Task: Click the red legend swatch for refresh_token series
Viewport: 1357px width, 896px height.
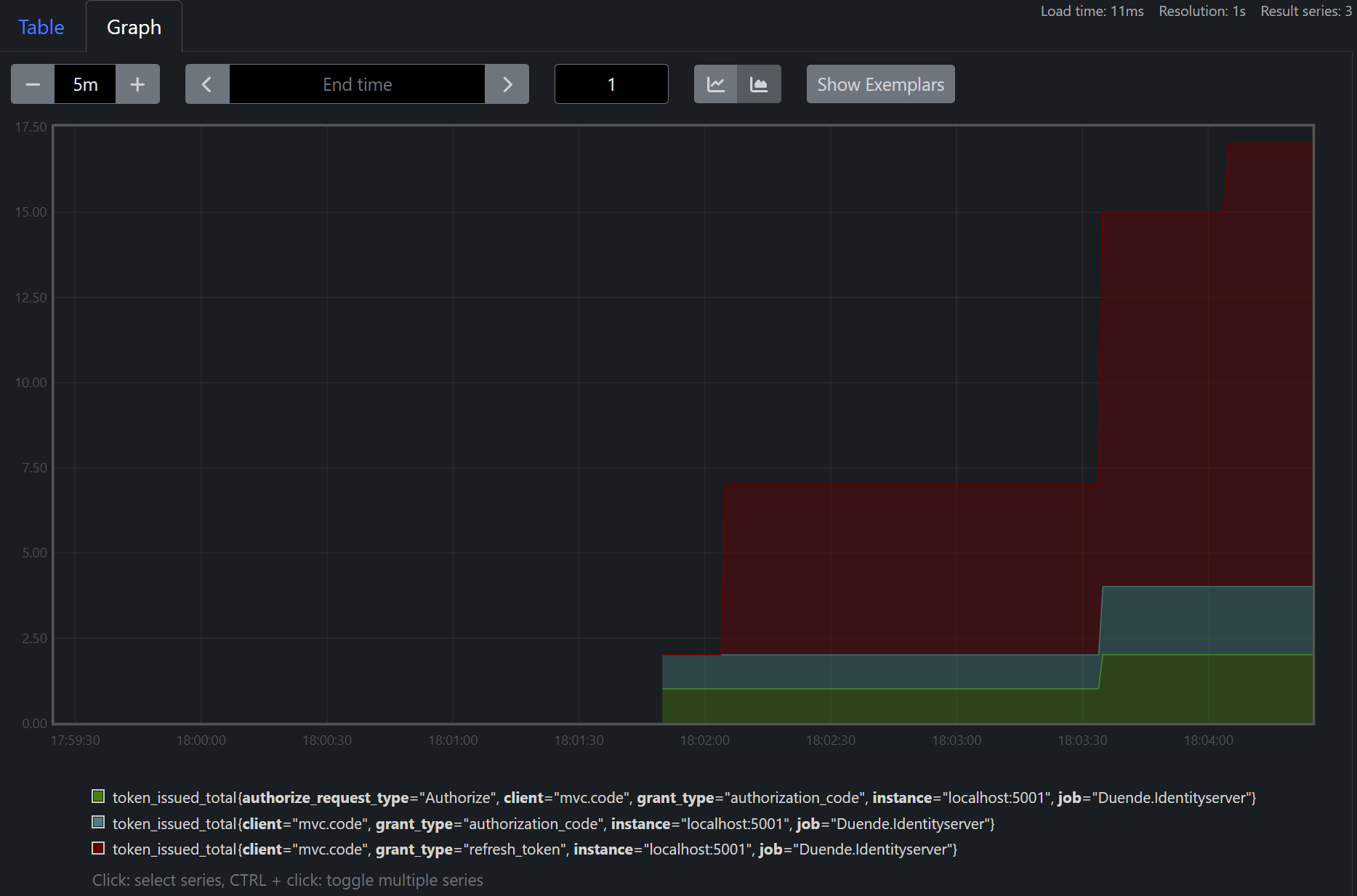Action: pos(98,848)
